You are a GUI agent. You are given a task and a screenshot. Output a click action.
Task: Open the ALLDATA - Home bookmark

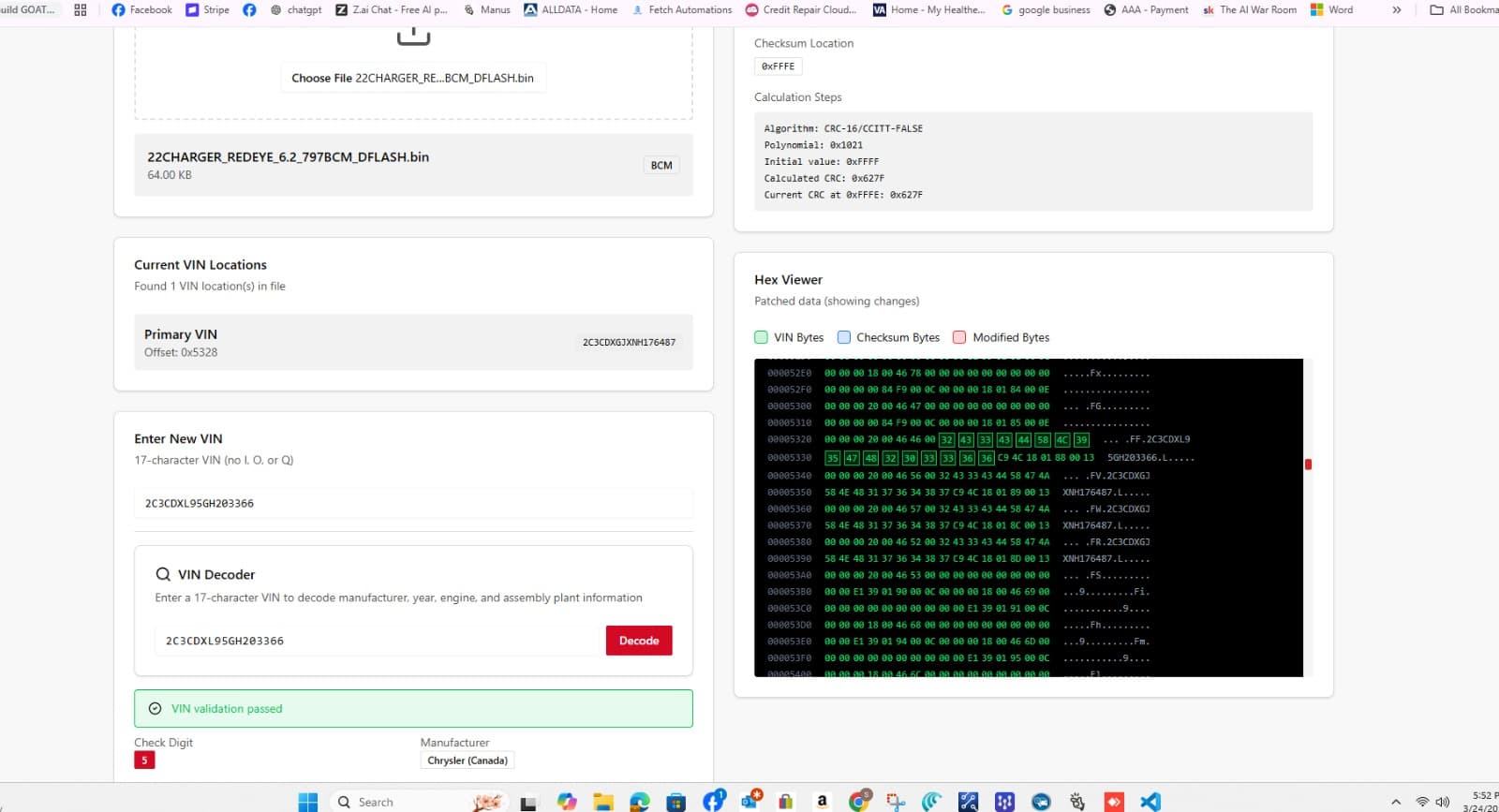coord(570,9)
